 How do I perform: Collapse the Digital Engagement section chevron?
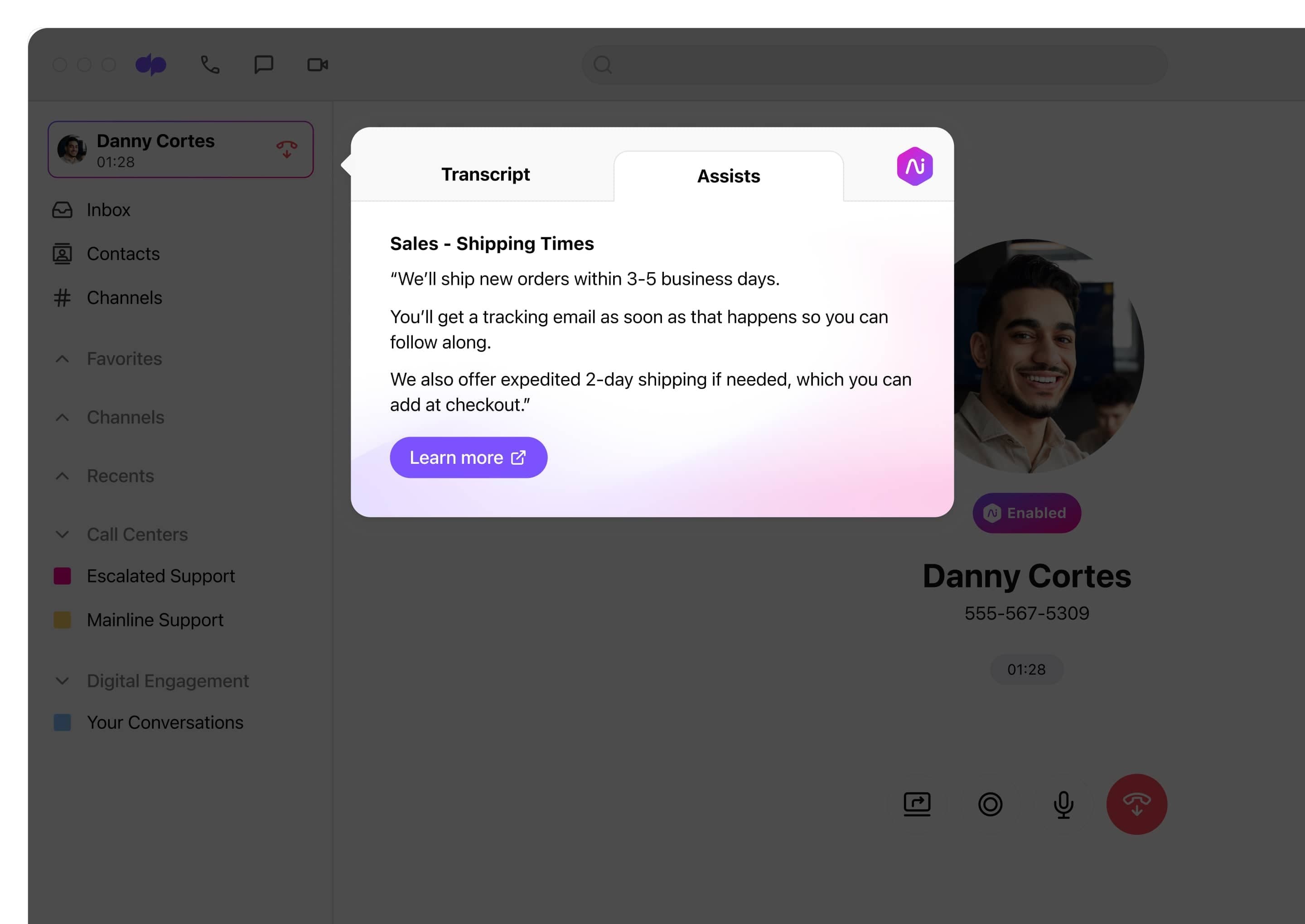click(62, 681)
